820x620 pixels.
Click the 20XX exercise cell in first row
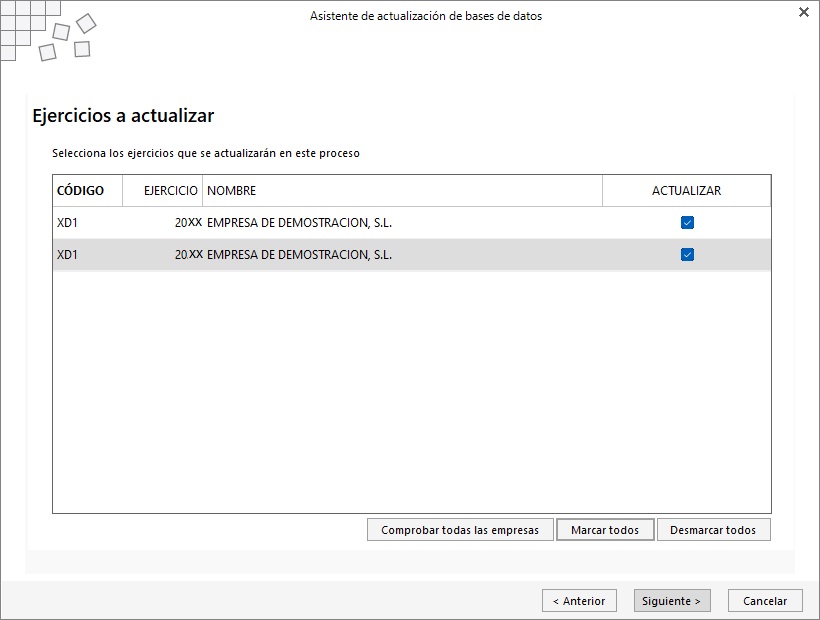[163, 223]
